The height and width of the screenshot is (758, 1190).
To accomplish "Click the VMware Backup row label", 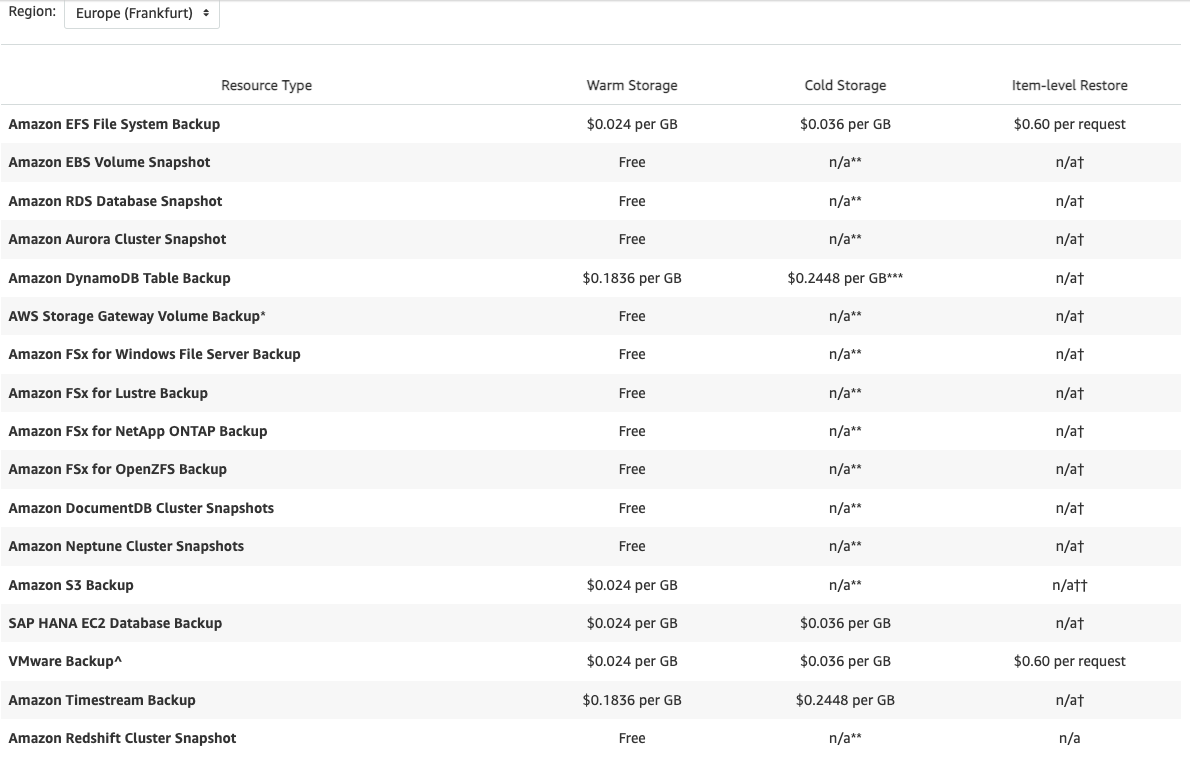I will tap(65, 661).
